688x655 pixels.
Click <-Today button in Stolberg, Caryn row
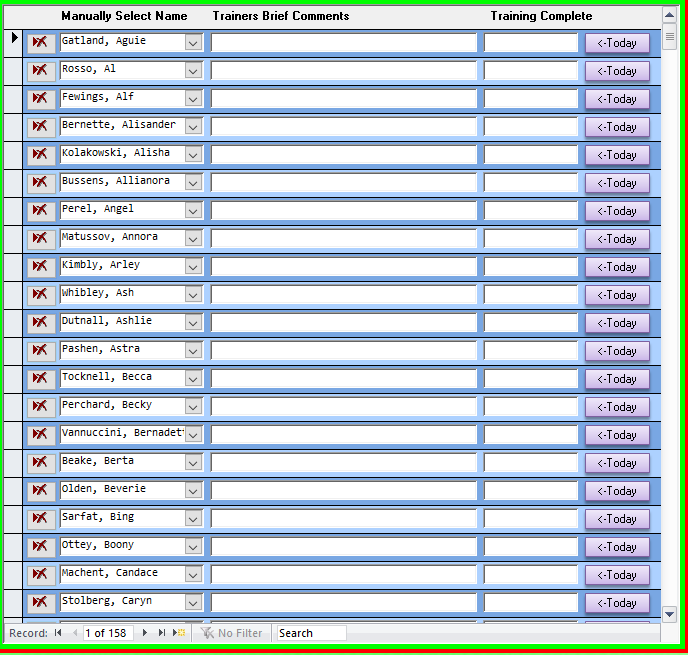coord(617,603)
